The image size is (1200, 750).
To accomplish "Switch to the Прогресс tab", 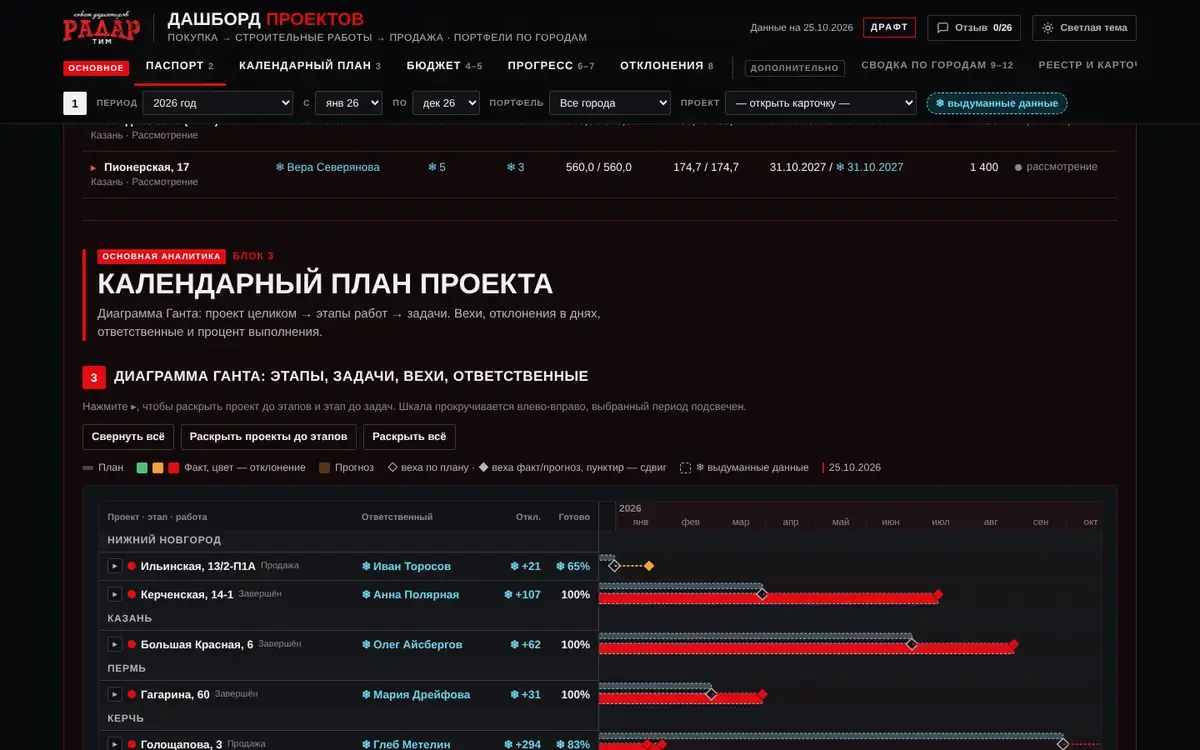I will tap(551, 66).
